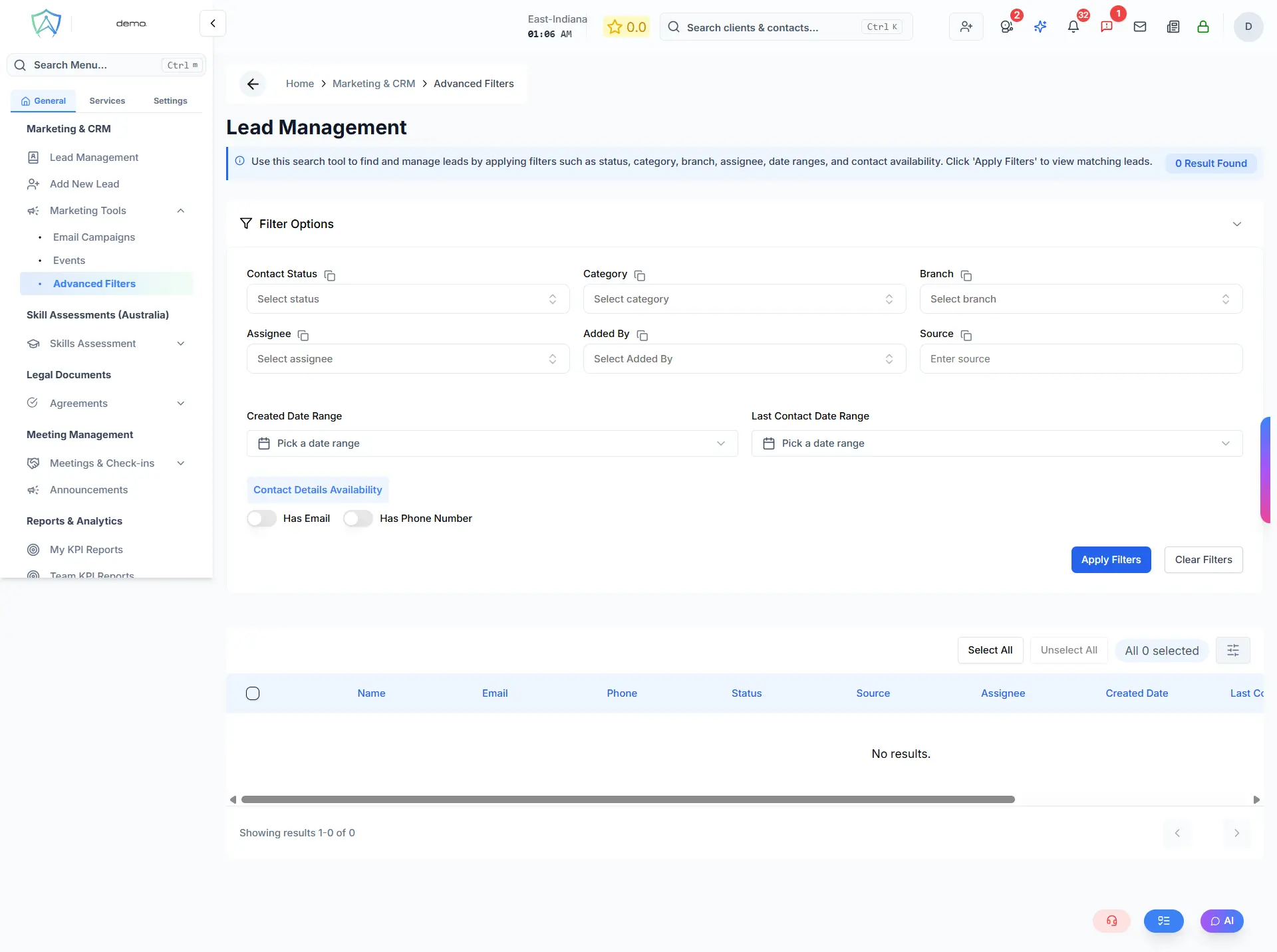
Task: Open Created Date Range picker
Action: tap(492, 443)
